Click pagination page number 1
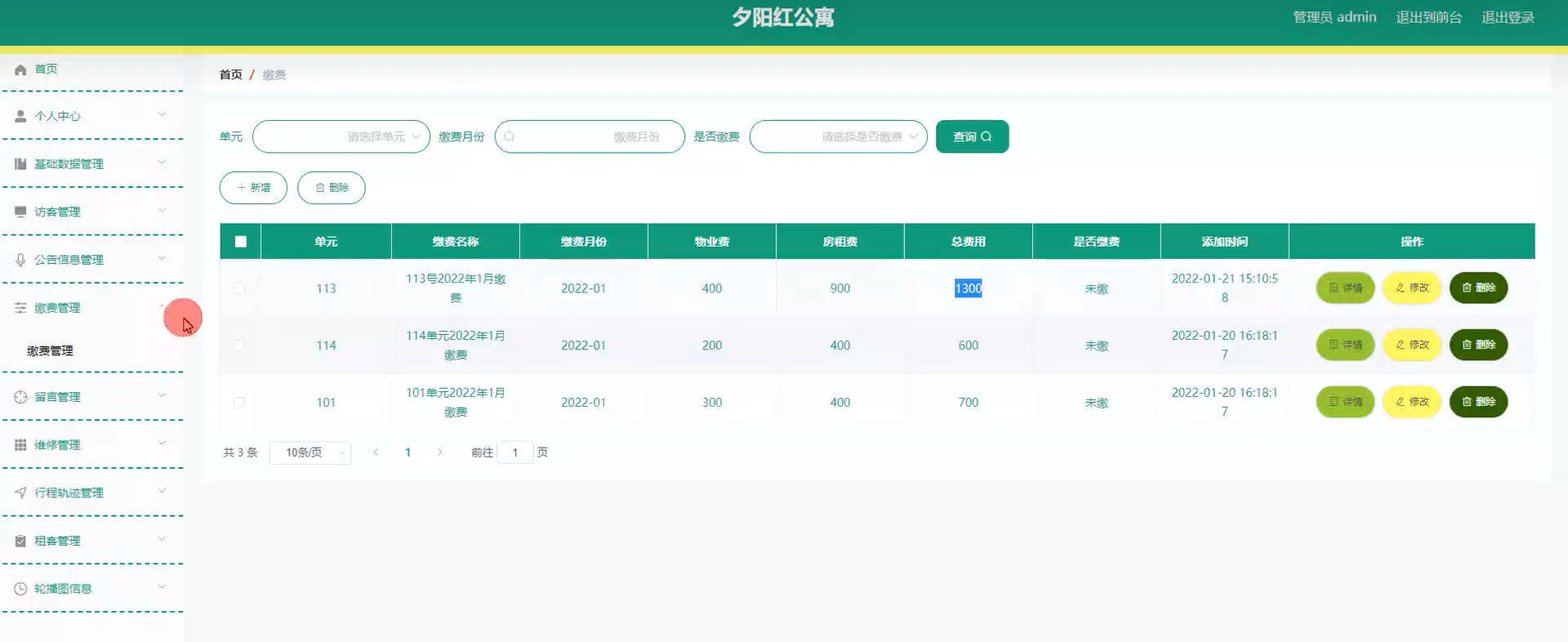Viewport: 1568px width, 642px height. click(408, 453)
